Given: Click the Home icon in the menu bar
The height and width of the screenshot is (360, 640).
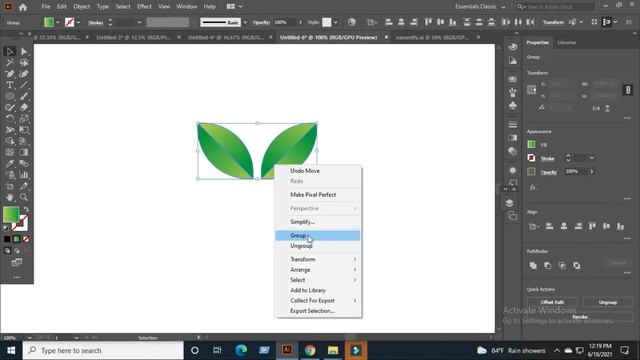Looking at the screenshot, I should coord(23,7).
